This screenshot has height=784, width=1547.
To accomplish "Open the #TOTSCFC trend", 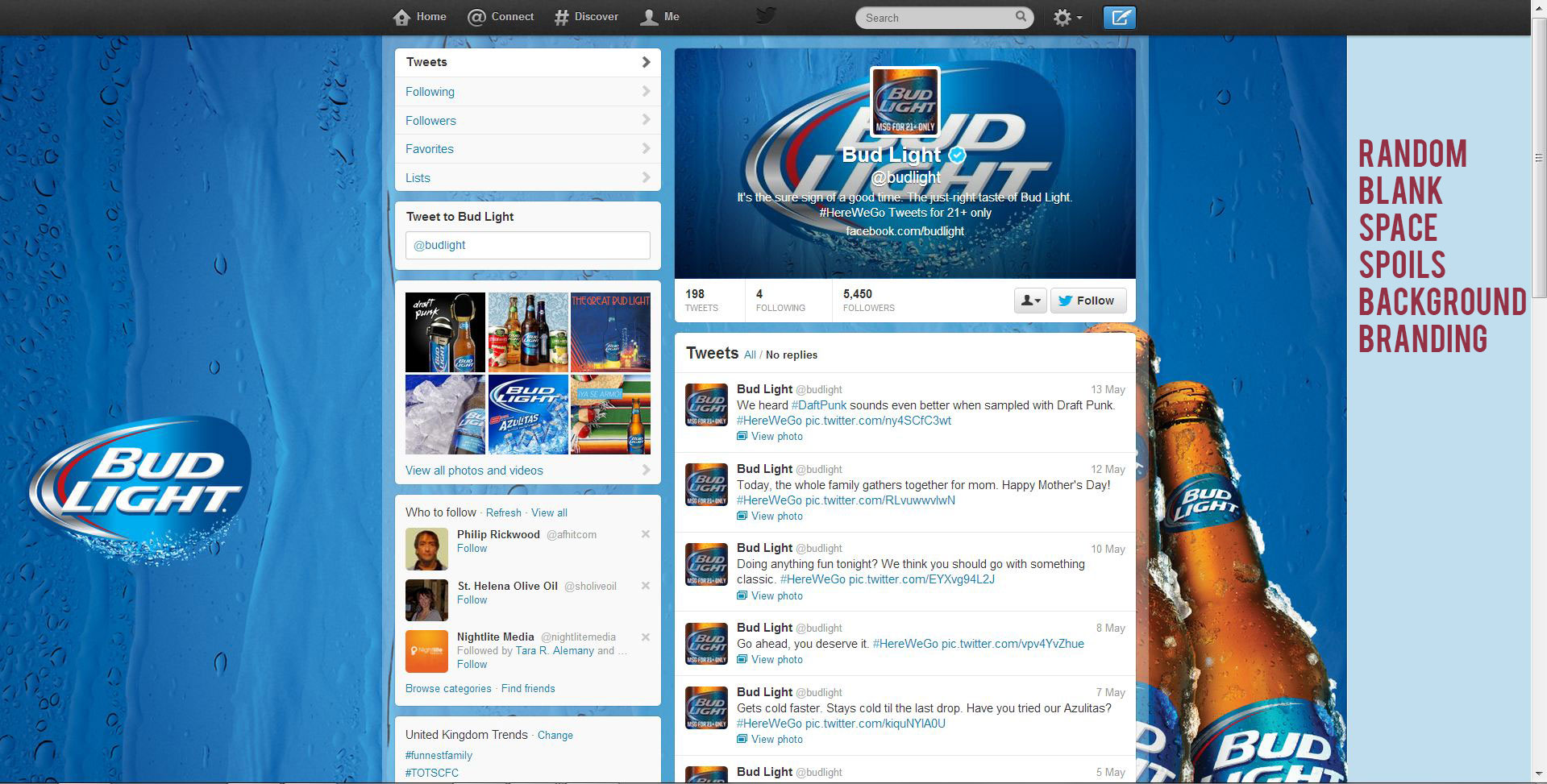I will pos(432,773).
